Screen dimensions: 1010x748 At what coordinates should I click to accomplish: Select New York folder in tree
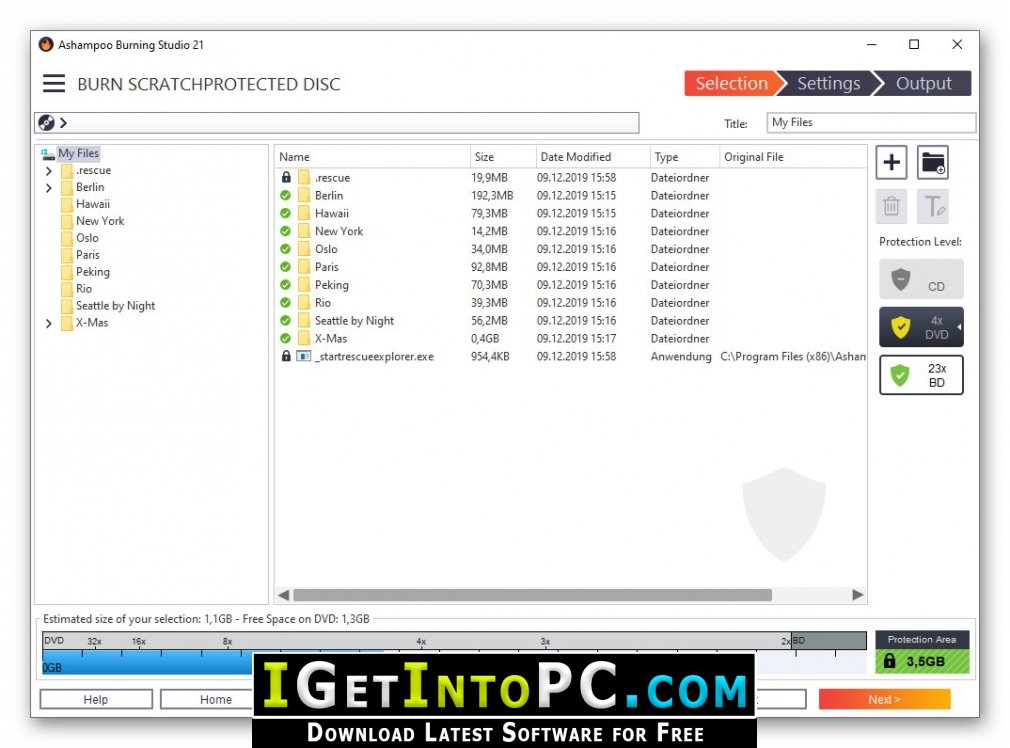pyautogui.click(x=100, y=221)
